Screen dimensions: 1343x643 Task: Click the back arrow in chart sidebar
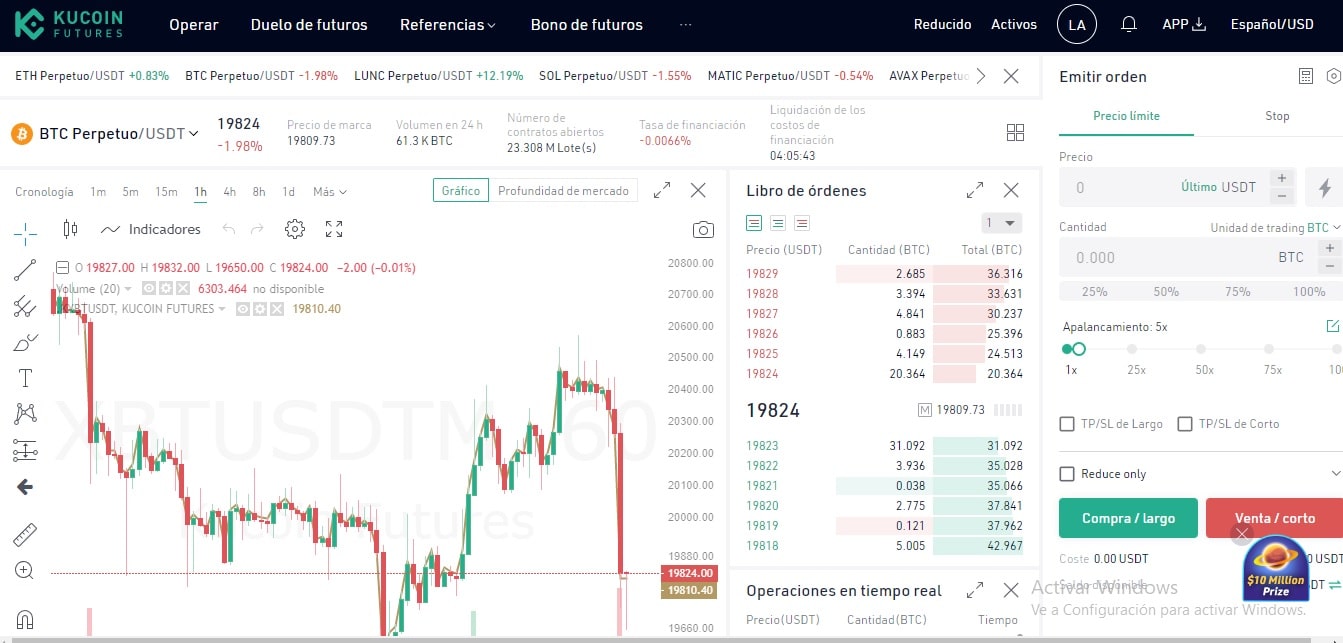point(25,487)
